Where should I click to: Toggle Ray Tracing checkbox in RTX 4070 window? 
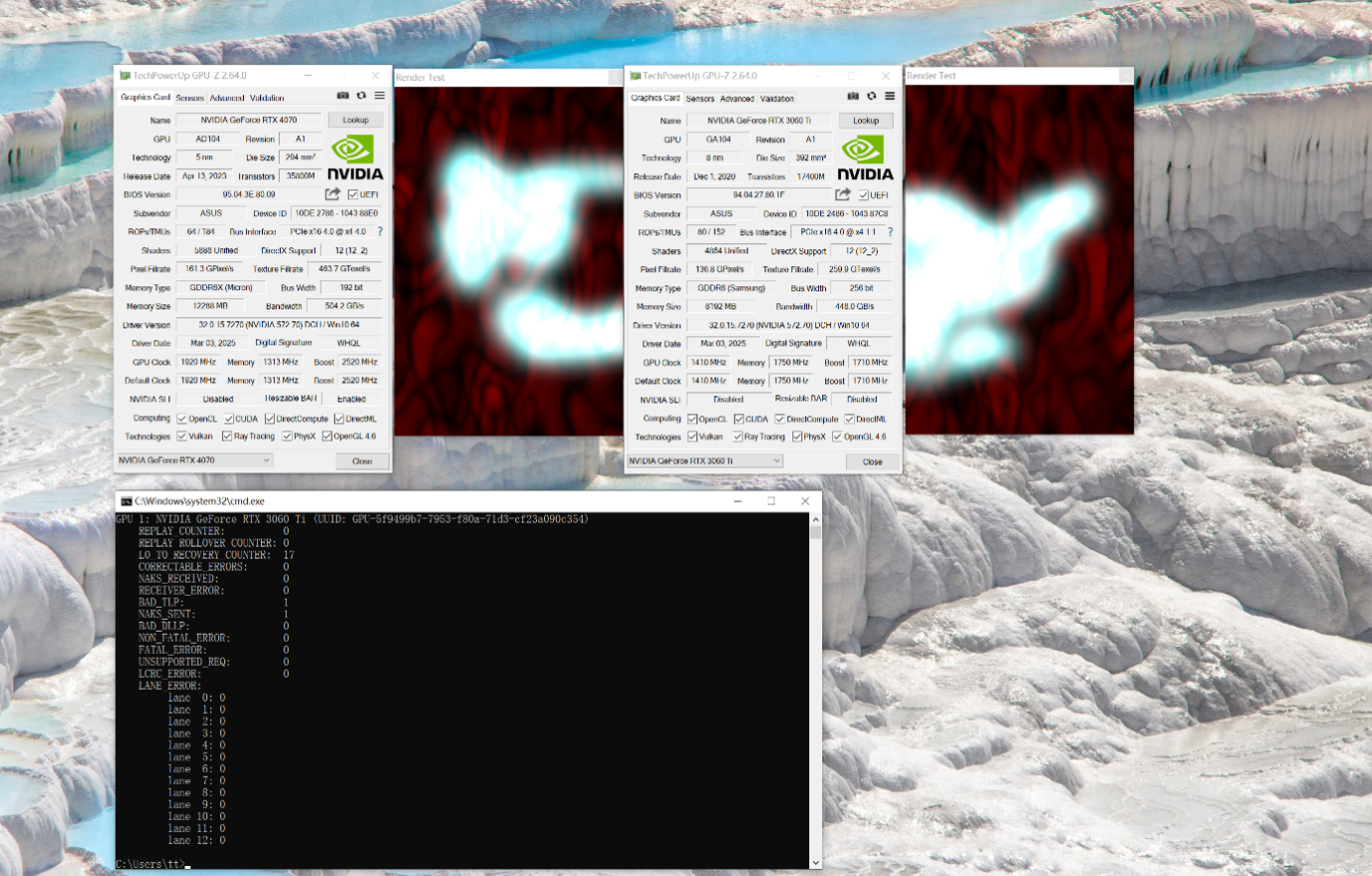227,437
